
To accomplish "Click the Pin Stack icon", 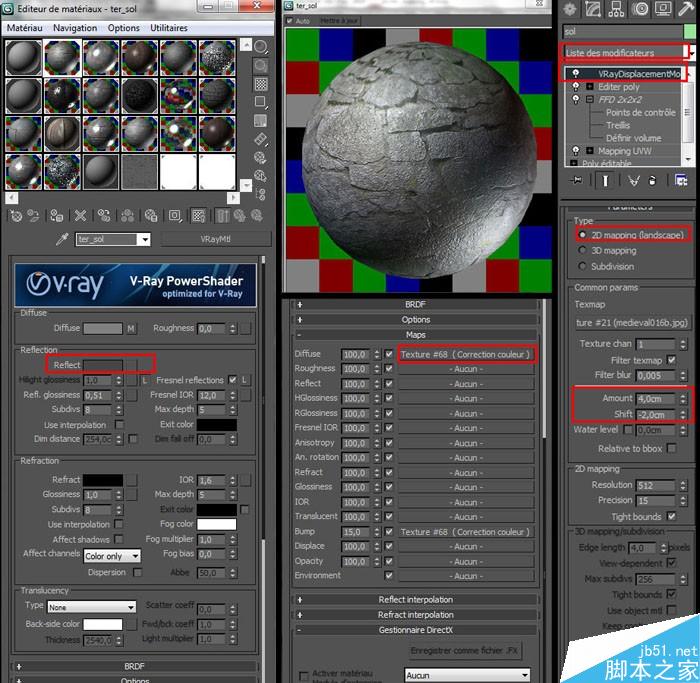I will (x=576, y=180).
